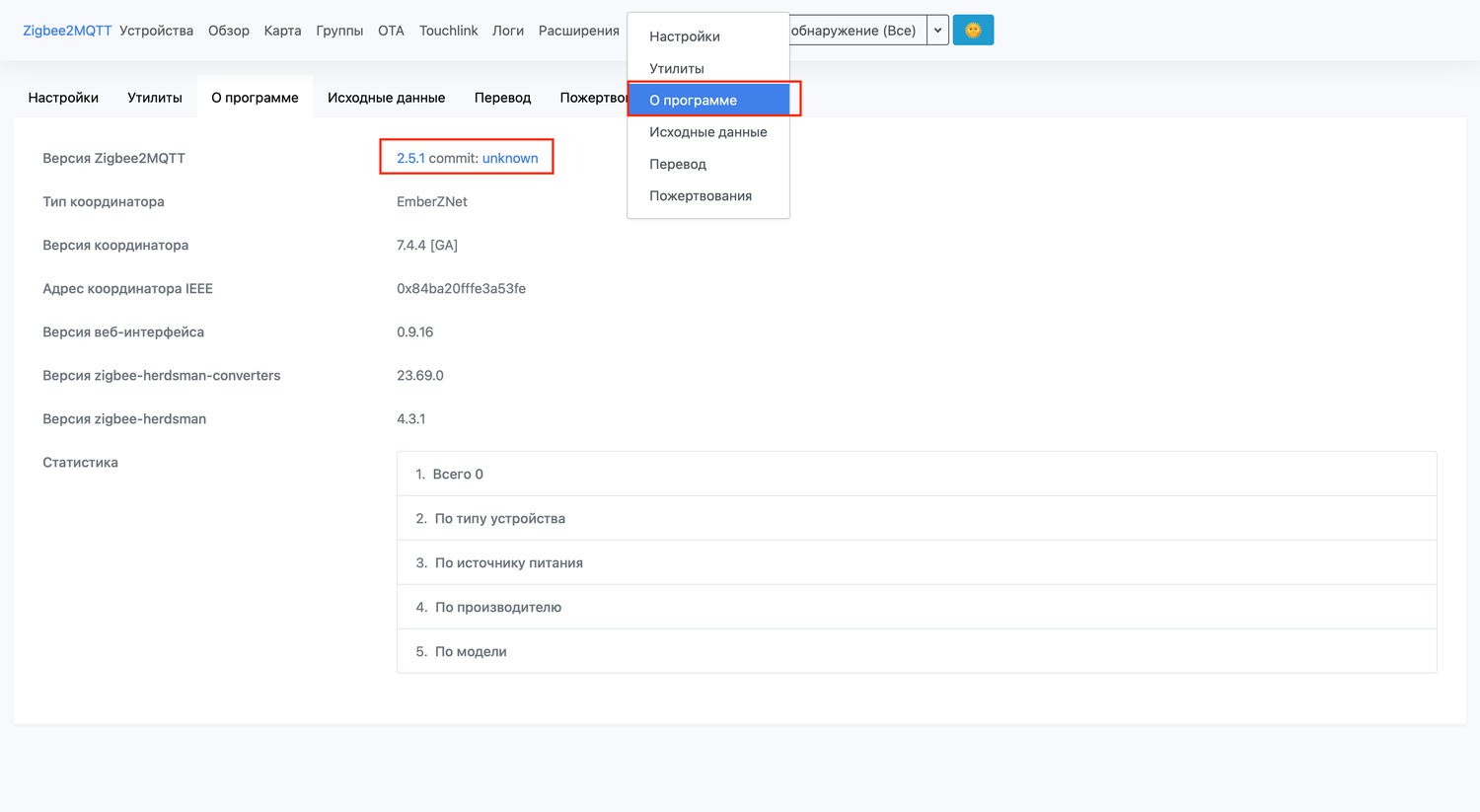Open Устройства in navigation bar
The height and width of the screenshot is (812, 1480).
[x=156, y=31]
